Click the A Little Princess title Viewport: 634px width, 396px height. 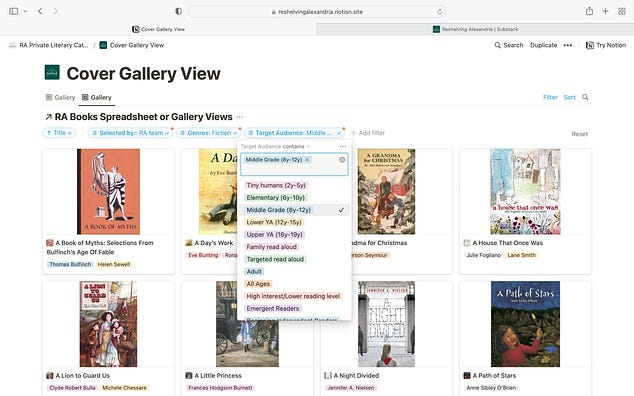tap(218, 375)
